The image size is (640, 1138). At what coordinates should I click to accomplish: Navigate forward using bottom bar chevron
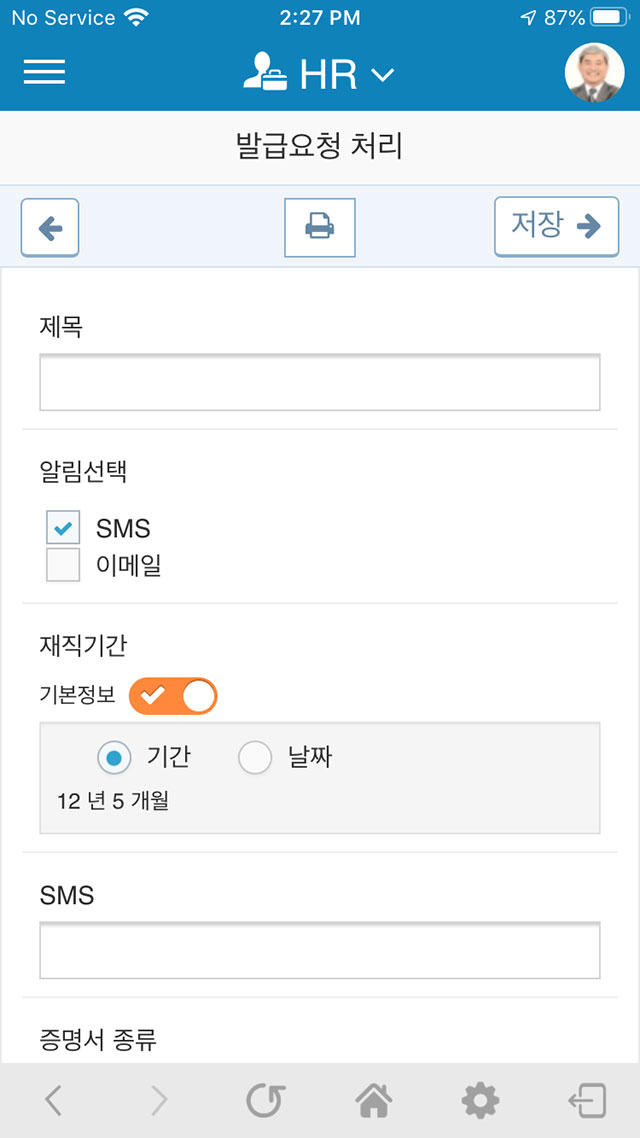tap(159, 1101)
